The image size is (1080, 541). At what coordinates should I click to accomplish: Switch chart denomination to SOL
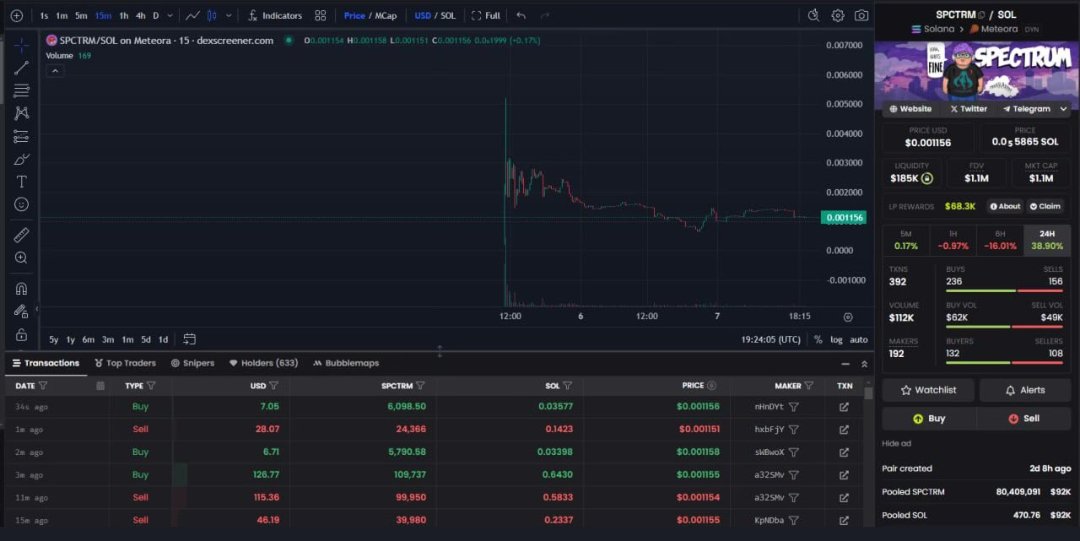pos(448,16)
